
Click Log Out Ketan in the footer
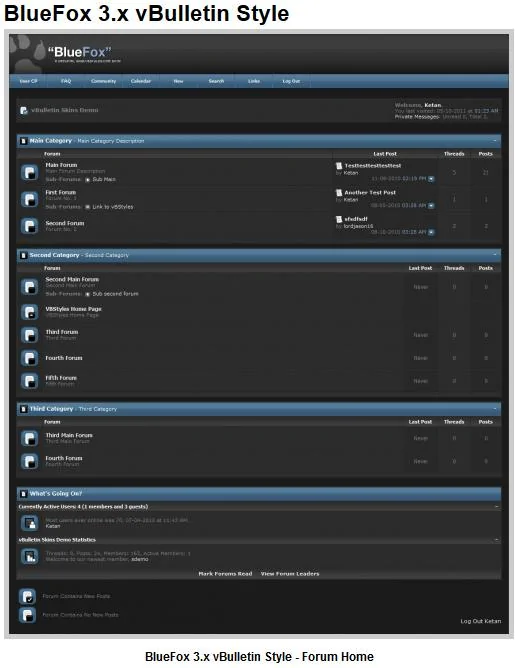pyautogui.click(x=480, y=621)
